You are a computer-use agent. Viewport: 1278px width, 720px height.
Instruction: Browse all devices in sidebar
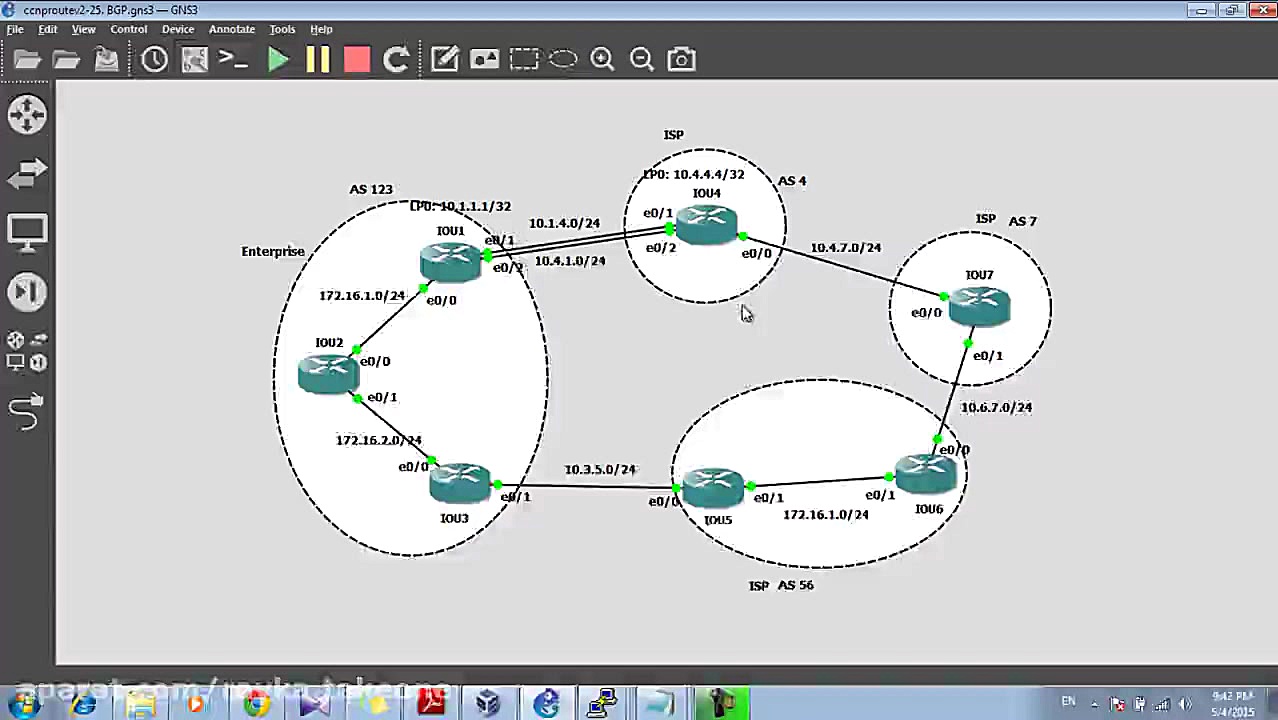tap(27, 351)
